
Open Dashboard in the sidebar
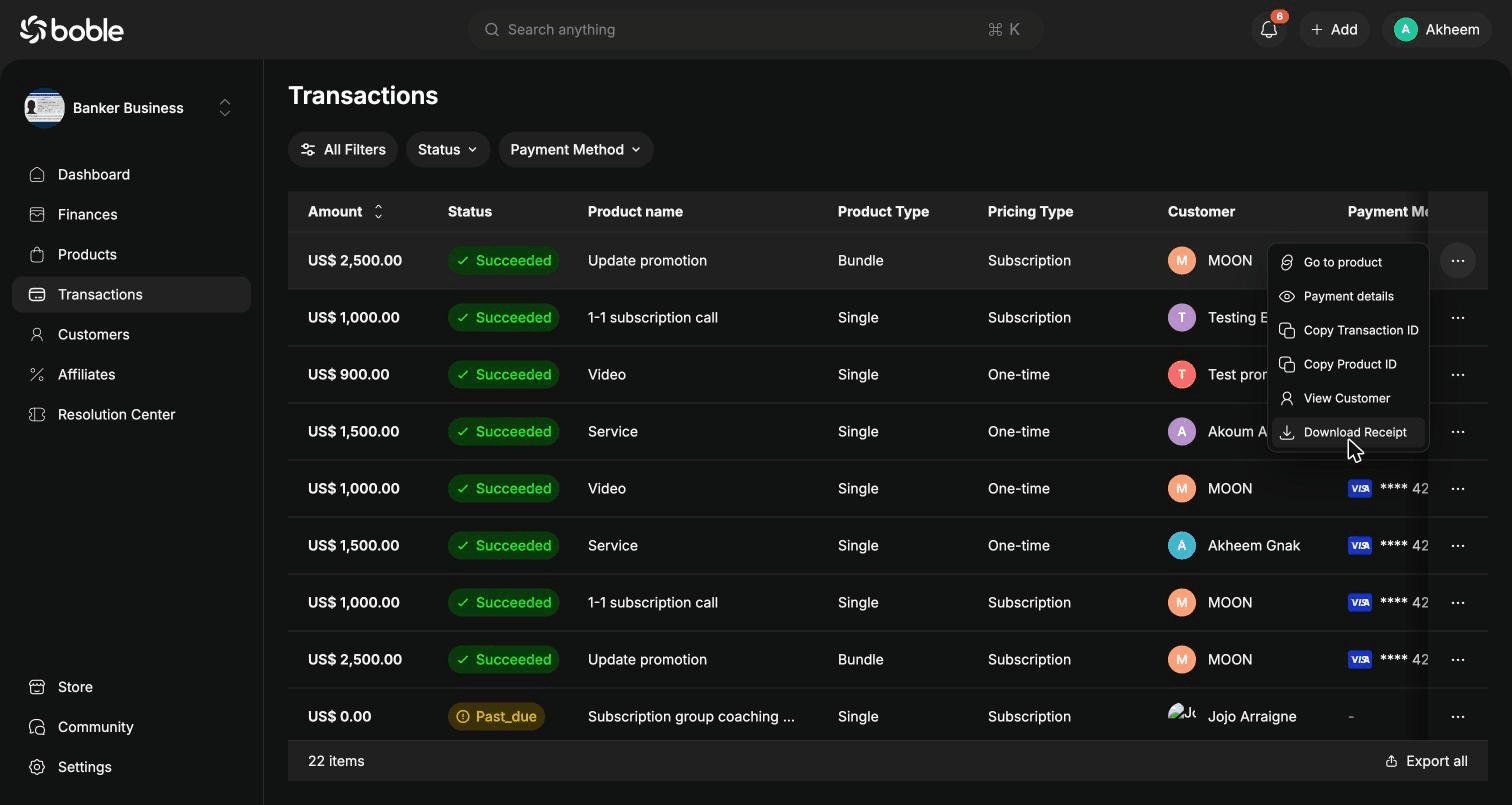click(131, 174)
